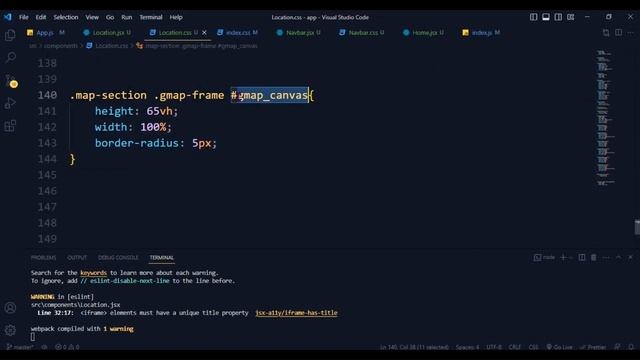Open the DEBUG CONSOLE panel tab
This screenshot has width=640, height=360.
118,258
